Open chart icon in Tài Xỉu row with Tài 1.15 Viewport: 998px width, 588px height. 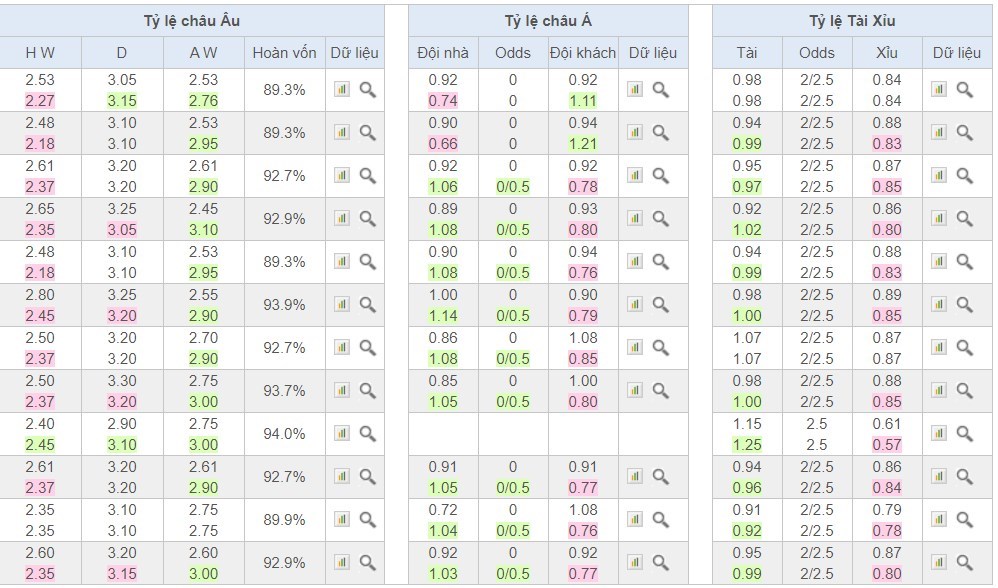(x=939, y=433)
